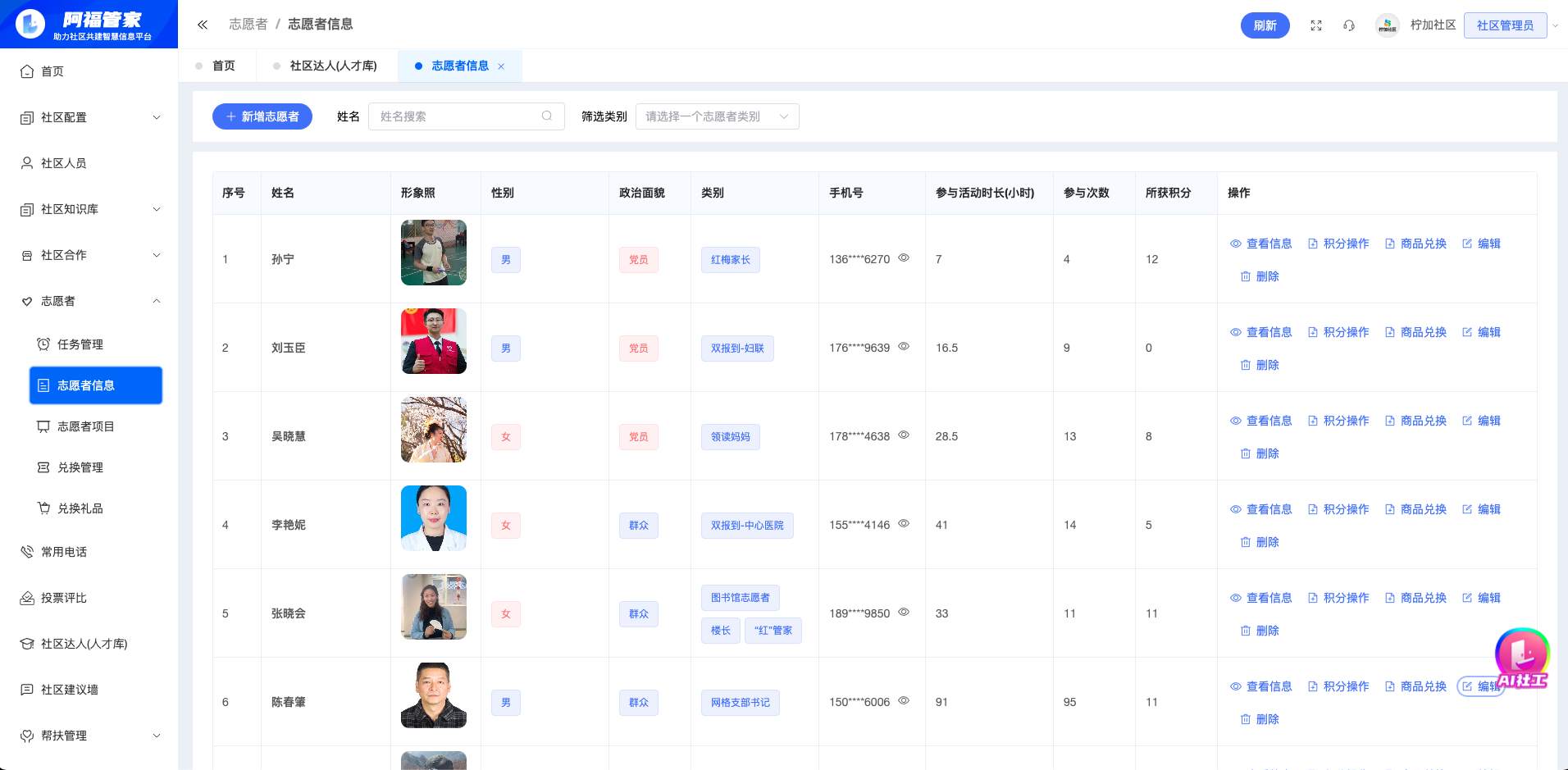The image size is (1568, 770).
Task: Open 首页 from the sidebar home icon
Action: coord(27,71)
